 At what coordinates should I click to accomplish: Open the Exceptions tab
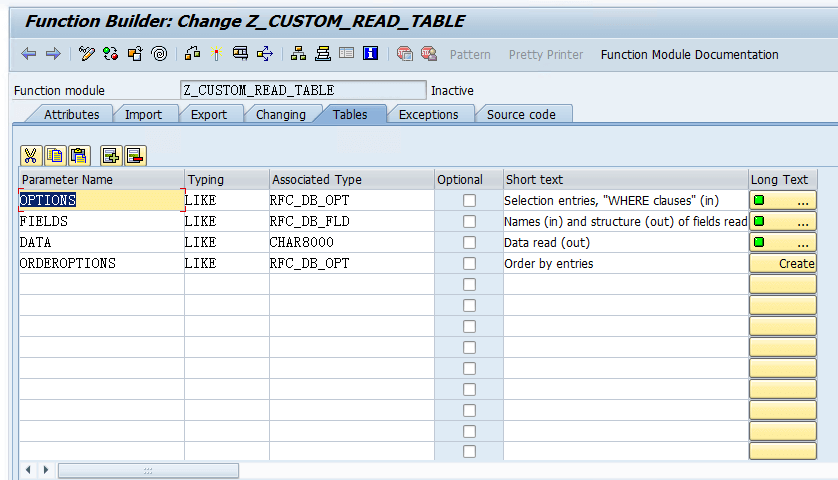pyautogui.click(x=428, y=115)
